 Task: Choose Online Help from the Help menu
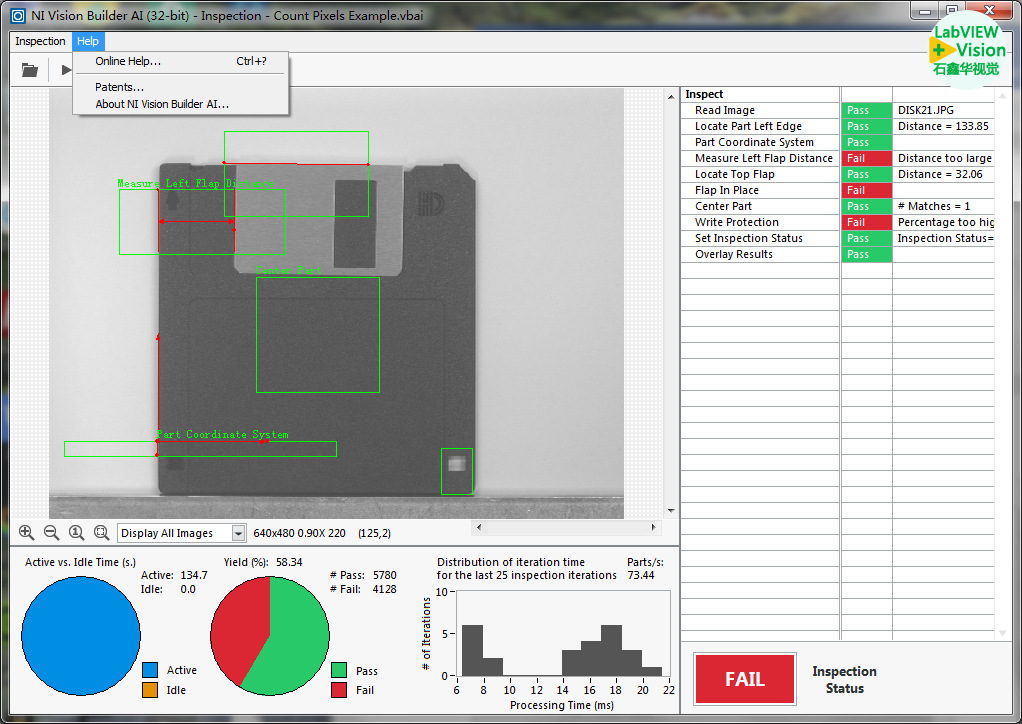[128, 61]
